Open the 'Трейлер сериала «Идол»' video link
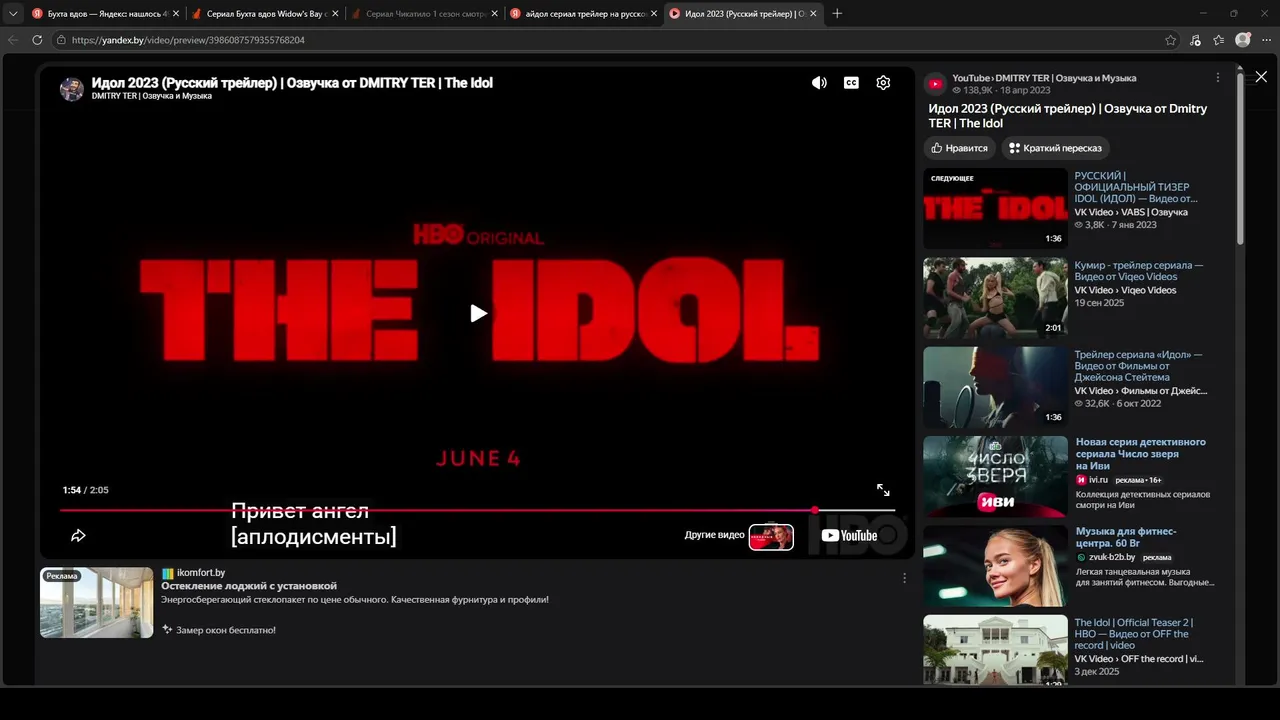The height and width of the screenshot is (720, 1280). coord(1138,366)
